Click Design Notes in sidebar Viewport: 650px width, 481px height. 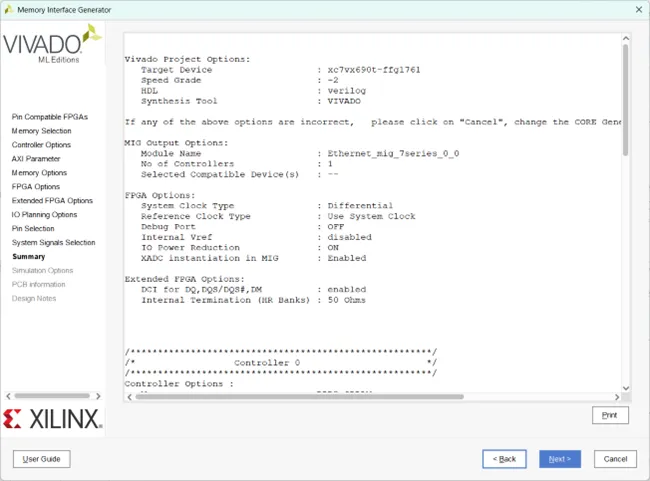coord(34,299)
